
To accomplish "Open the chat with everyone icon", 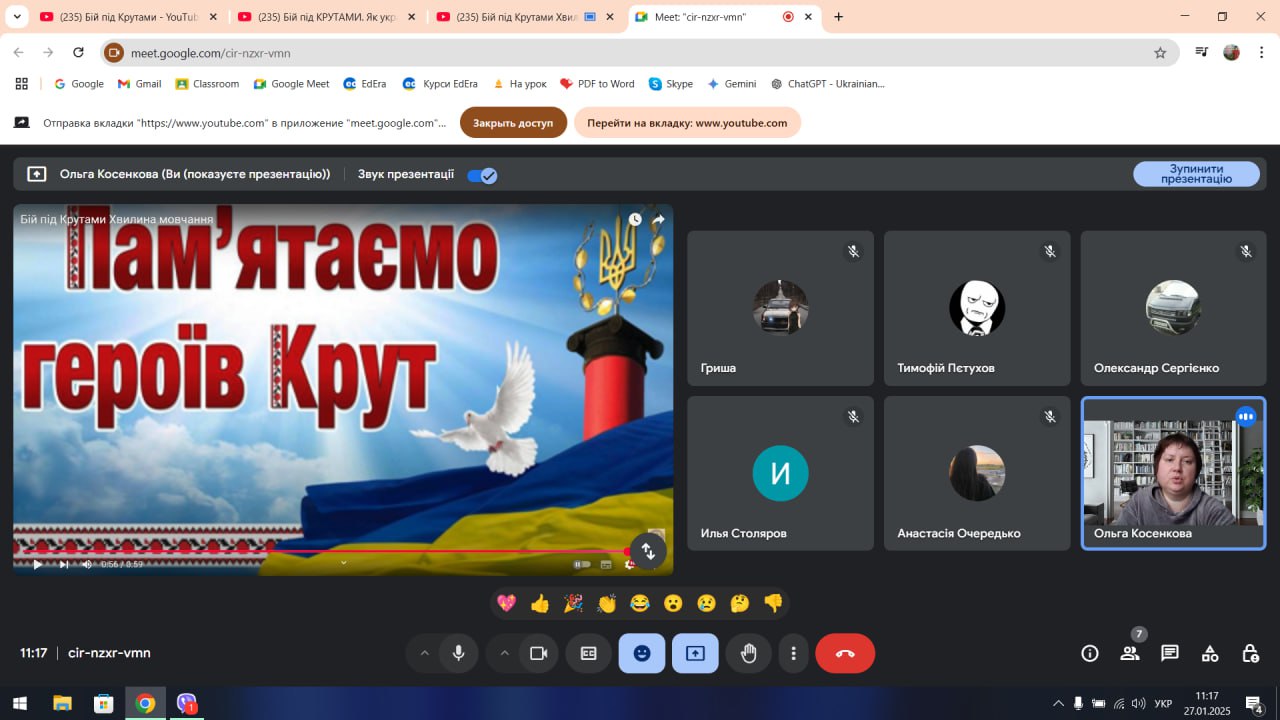I will (1169, 653).
